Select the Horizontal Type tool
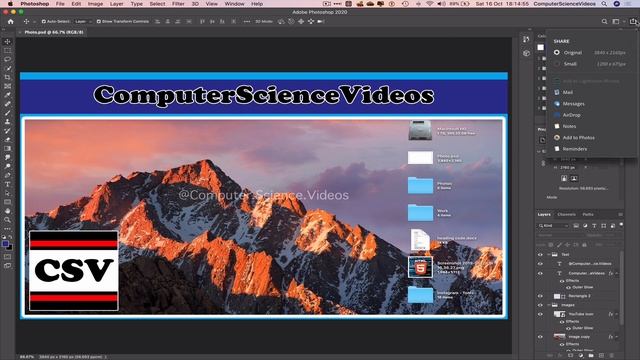 7,184
